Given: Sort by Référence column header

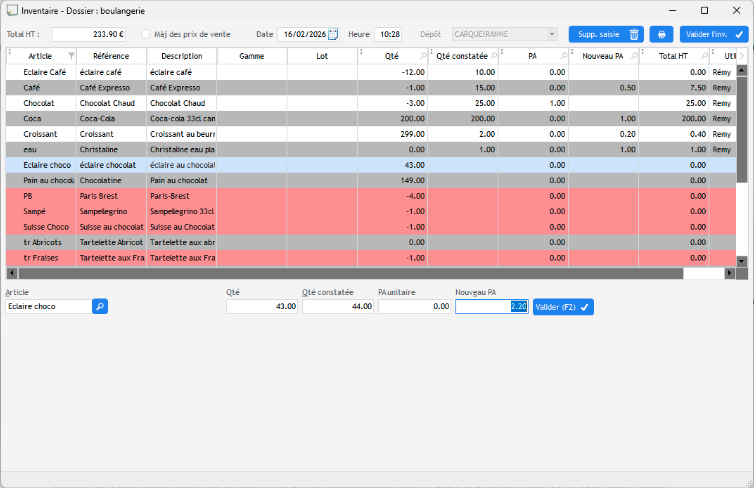Looking at the screenshot, I should click(111, 57).
